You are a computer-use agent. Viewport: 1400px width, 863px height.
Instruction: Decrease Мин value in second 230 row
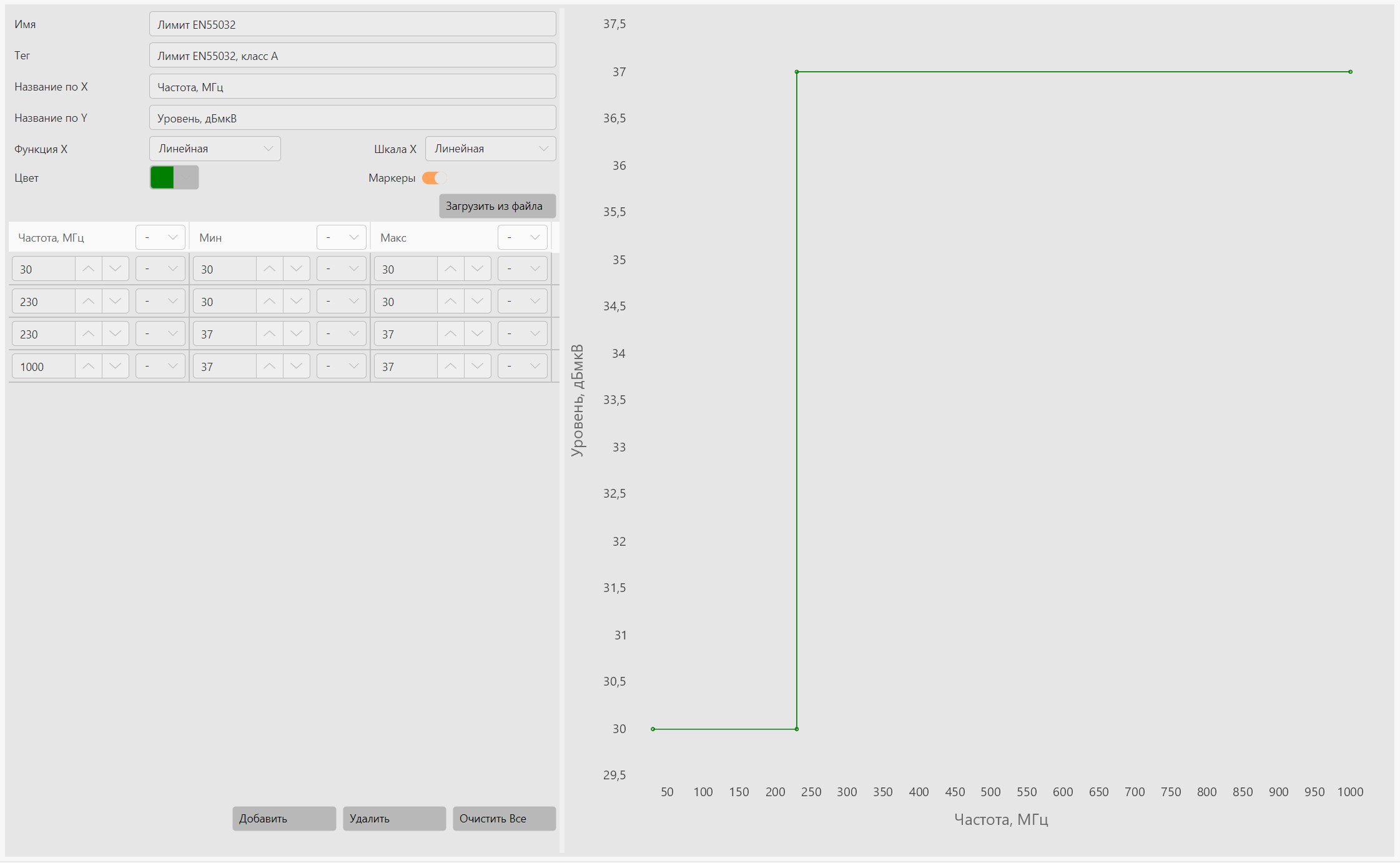tap(297, 333)
